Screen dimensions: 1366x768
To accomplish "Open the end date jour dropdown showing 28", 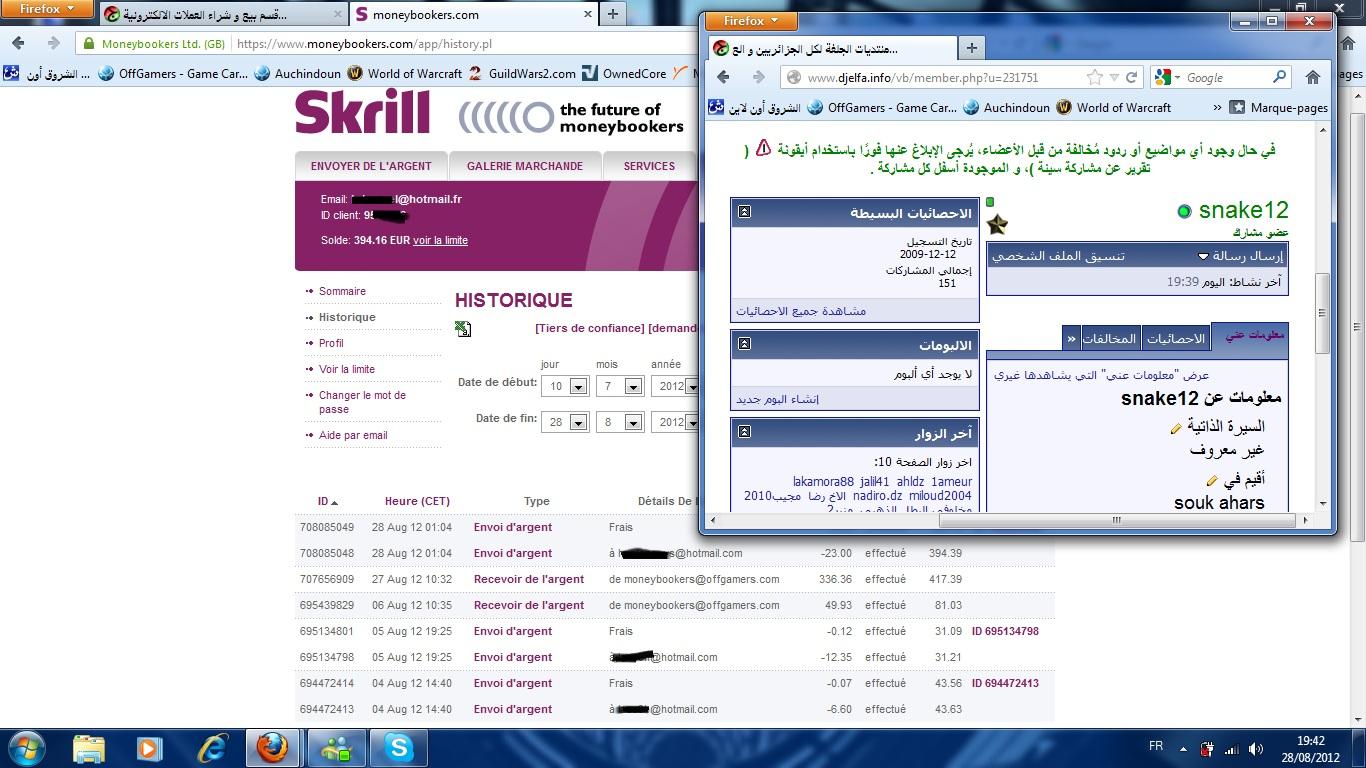I will (x=578, y=422).
